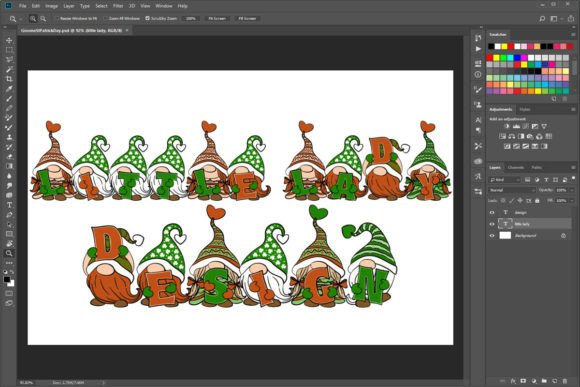Add a layer mask
This screenshot has width=580, height=387.
523,380
